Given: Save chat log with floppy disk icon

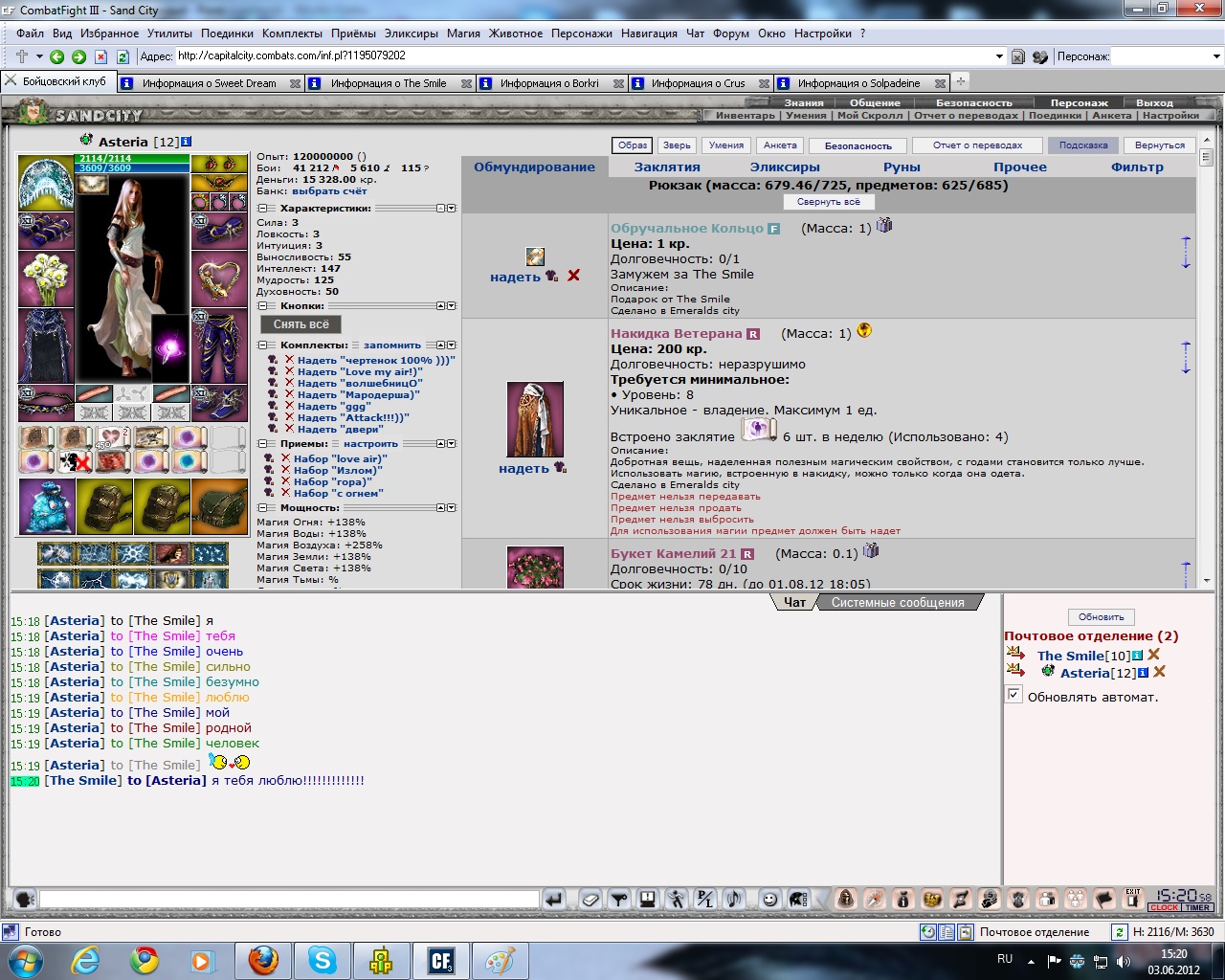Looking at the screenshot, I should tap(648, 899).
